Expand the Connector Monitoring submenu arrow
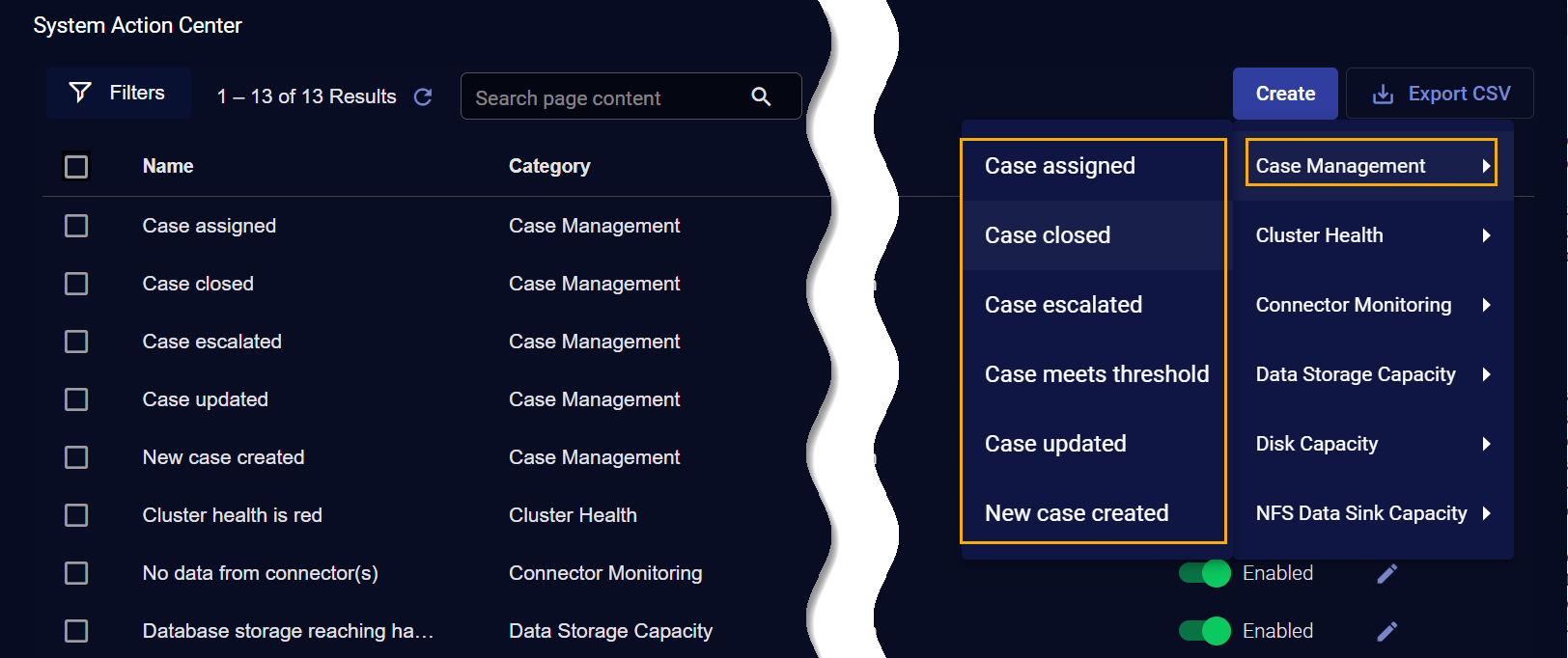Image resolution: width=1568 pixels, height=658 pixels. pos(1487,305)
